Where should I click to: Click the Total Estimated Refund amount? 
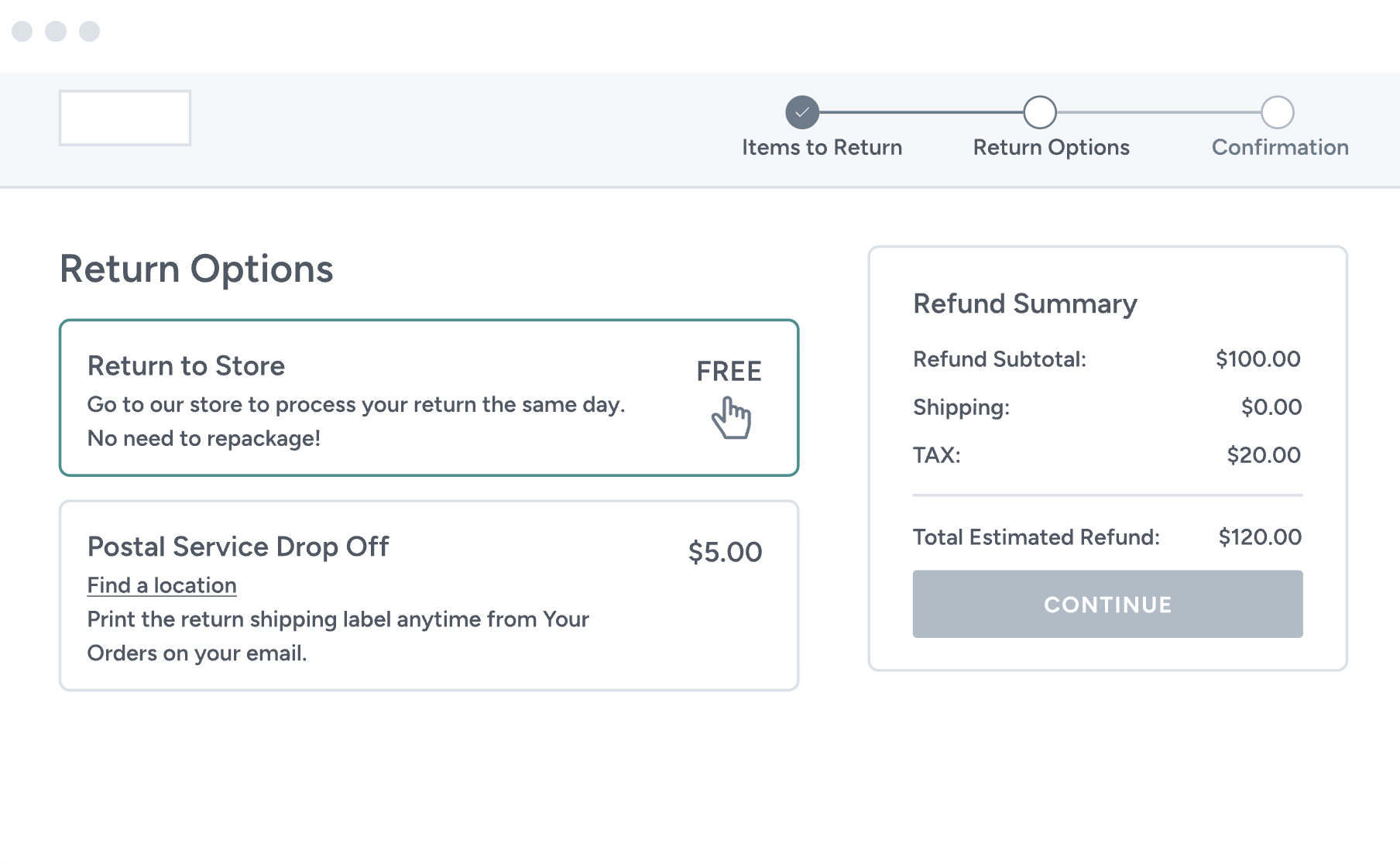pos(1259,537)
